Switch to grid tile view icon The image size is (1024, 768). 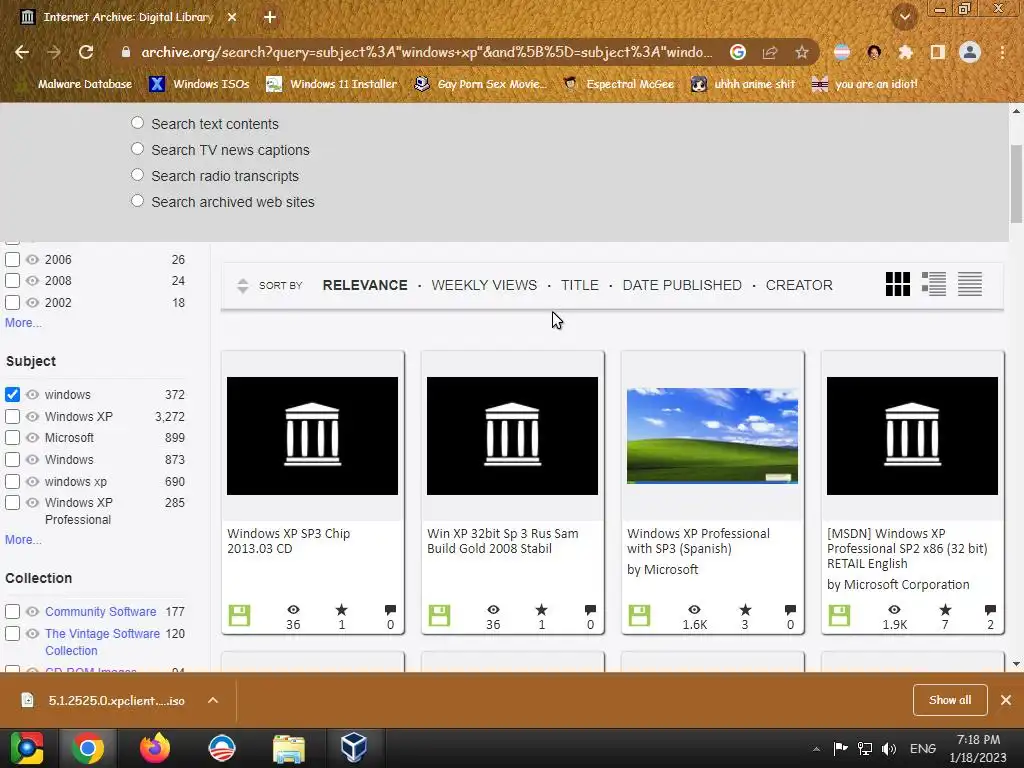[897, 284]
